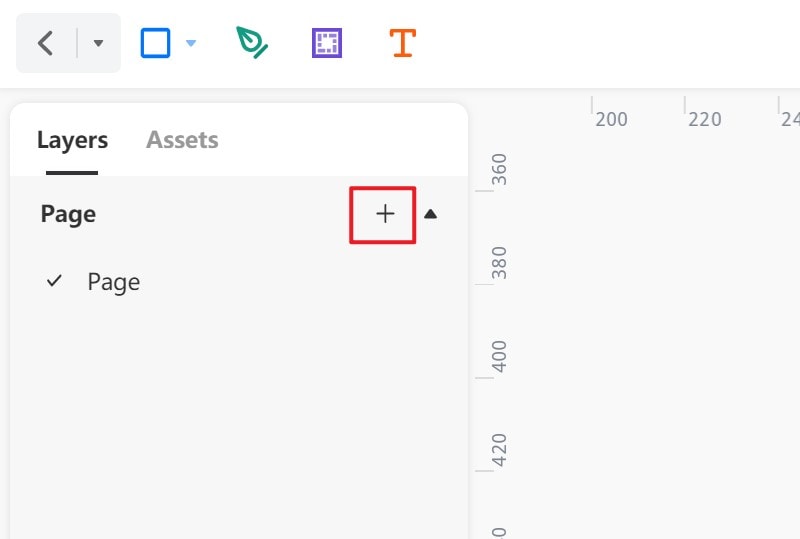Select the blue Rectangle shape tool
800x539 pixels.
[x=155, y=43]
